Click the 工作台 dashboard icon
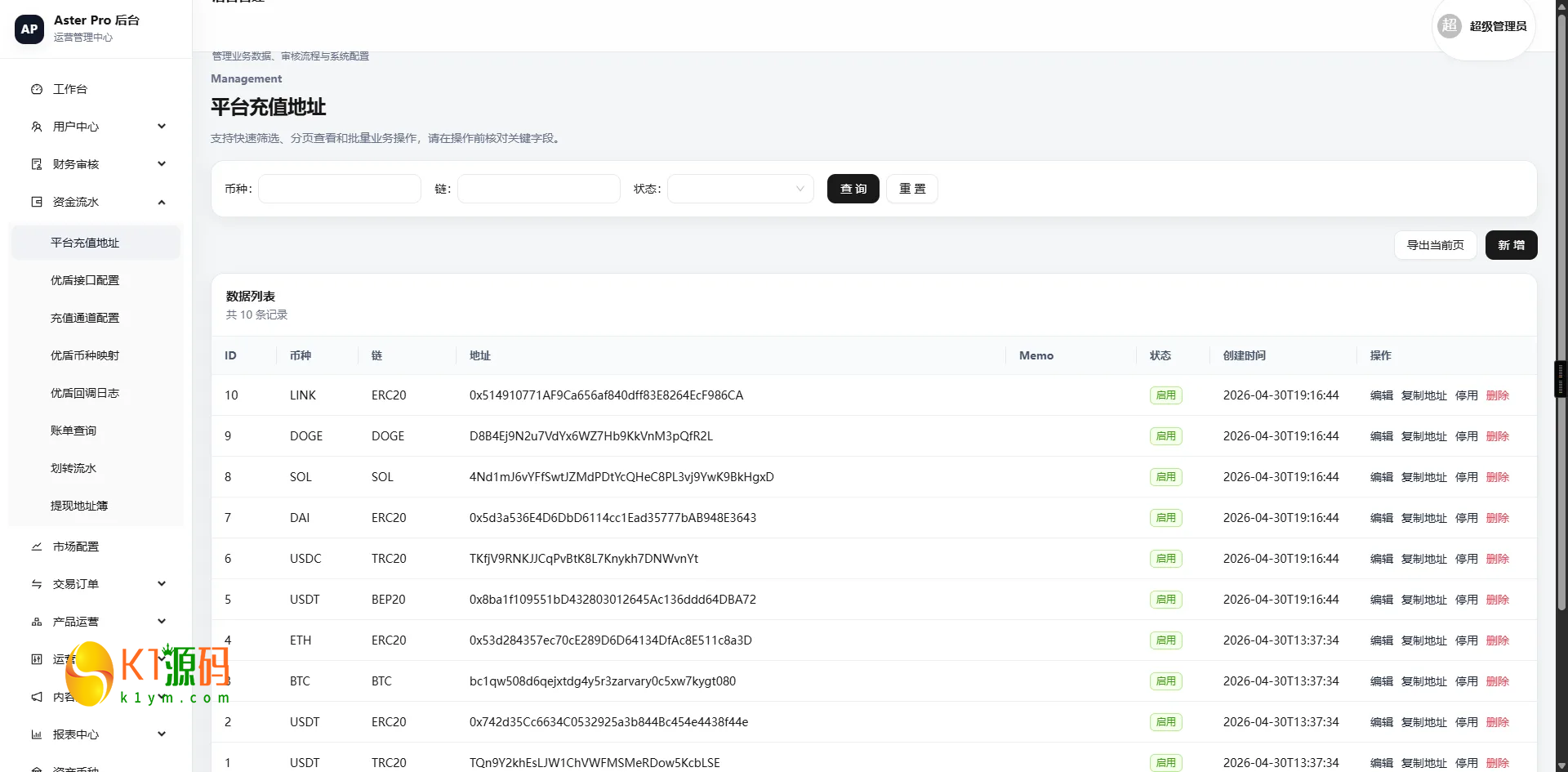Image resolution: width=1568 pixels, height=772 pixels. click(x=37, y=89)
